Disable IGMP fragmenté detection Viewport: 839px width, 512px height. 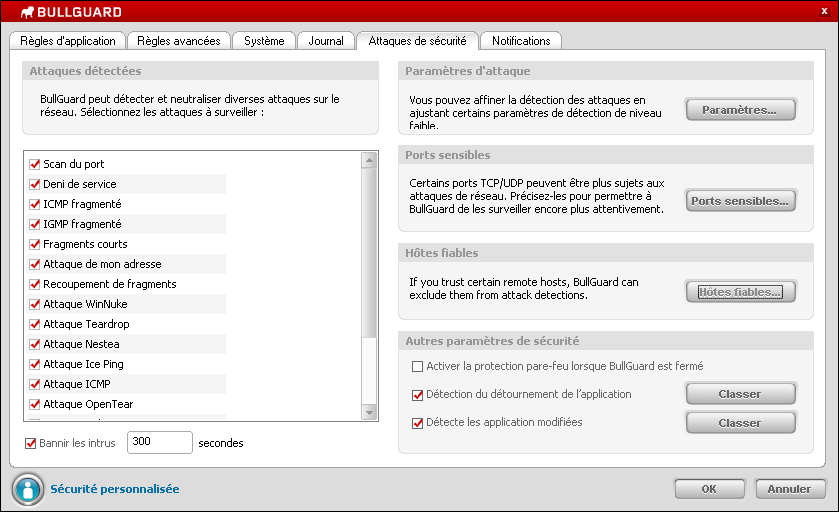coord(35,224)
